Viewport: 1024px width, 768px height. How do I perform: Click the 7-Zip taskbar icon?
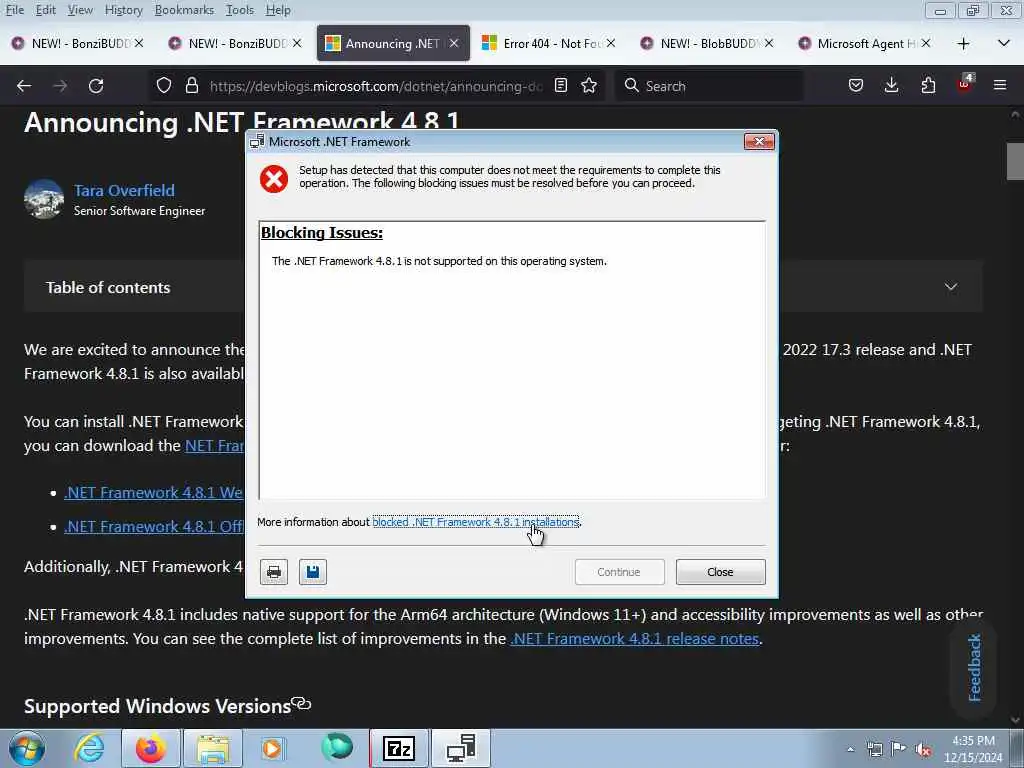point(399,748)
